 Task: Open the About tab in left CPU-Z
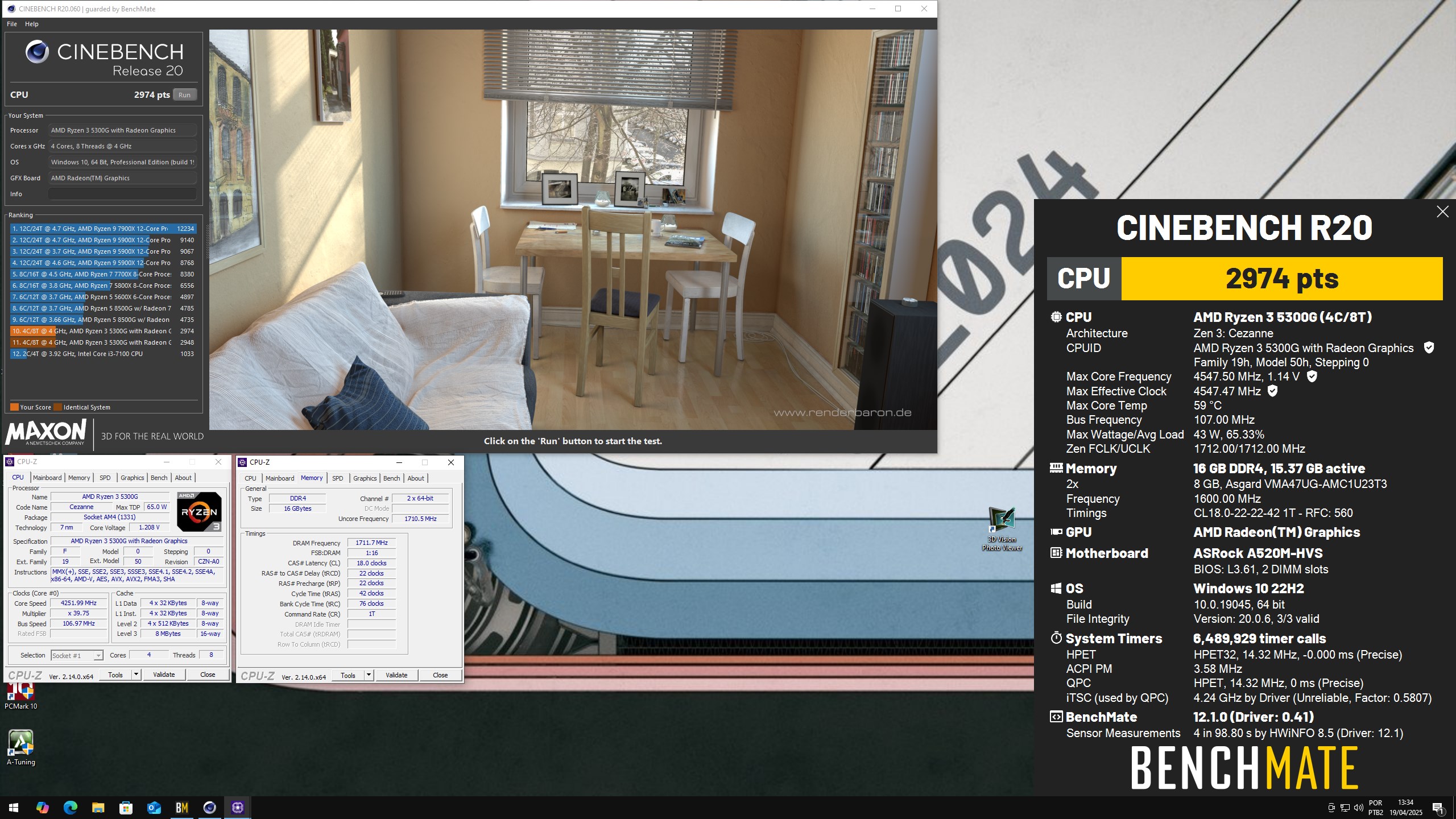click(183, 478)
